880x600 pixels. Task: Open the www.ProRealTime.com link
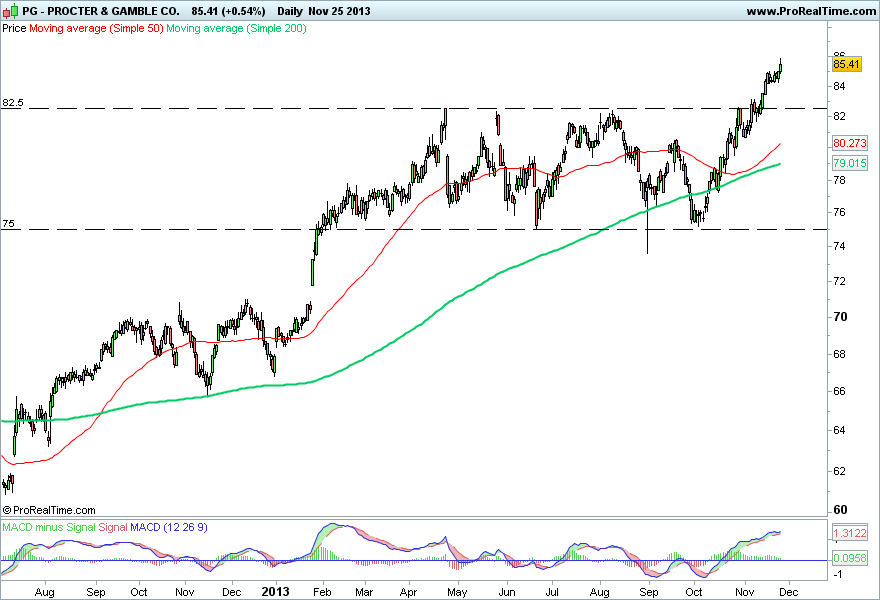[x=810, y=11]
